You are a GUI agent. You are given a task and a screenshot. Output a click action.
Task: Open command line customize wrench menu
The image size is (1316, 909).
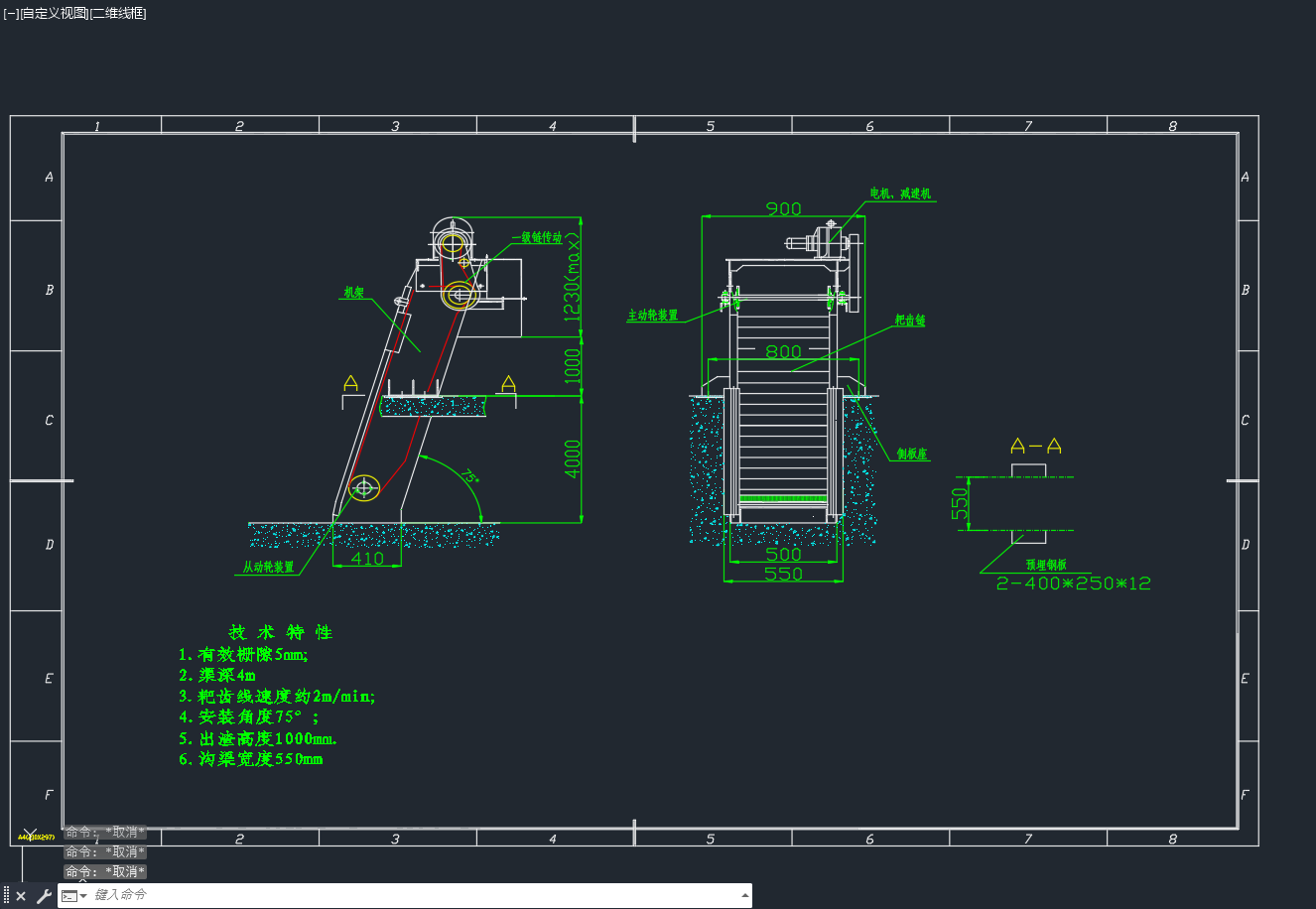point(43,896)
